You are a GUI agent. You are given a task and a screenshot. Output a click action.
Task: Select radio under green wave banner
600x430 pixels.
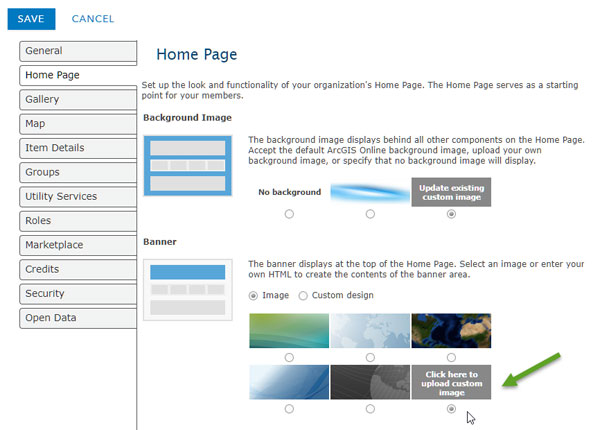(x=289, y=357)
